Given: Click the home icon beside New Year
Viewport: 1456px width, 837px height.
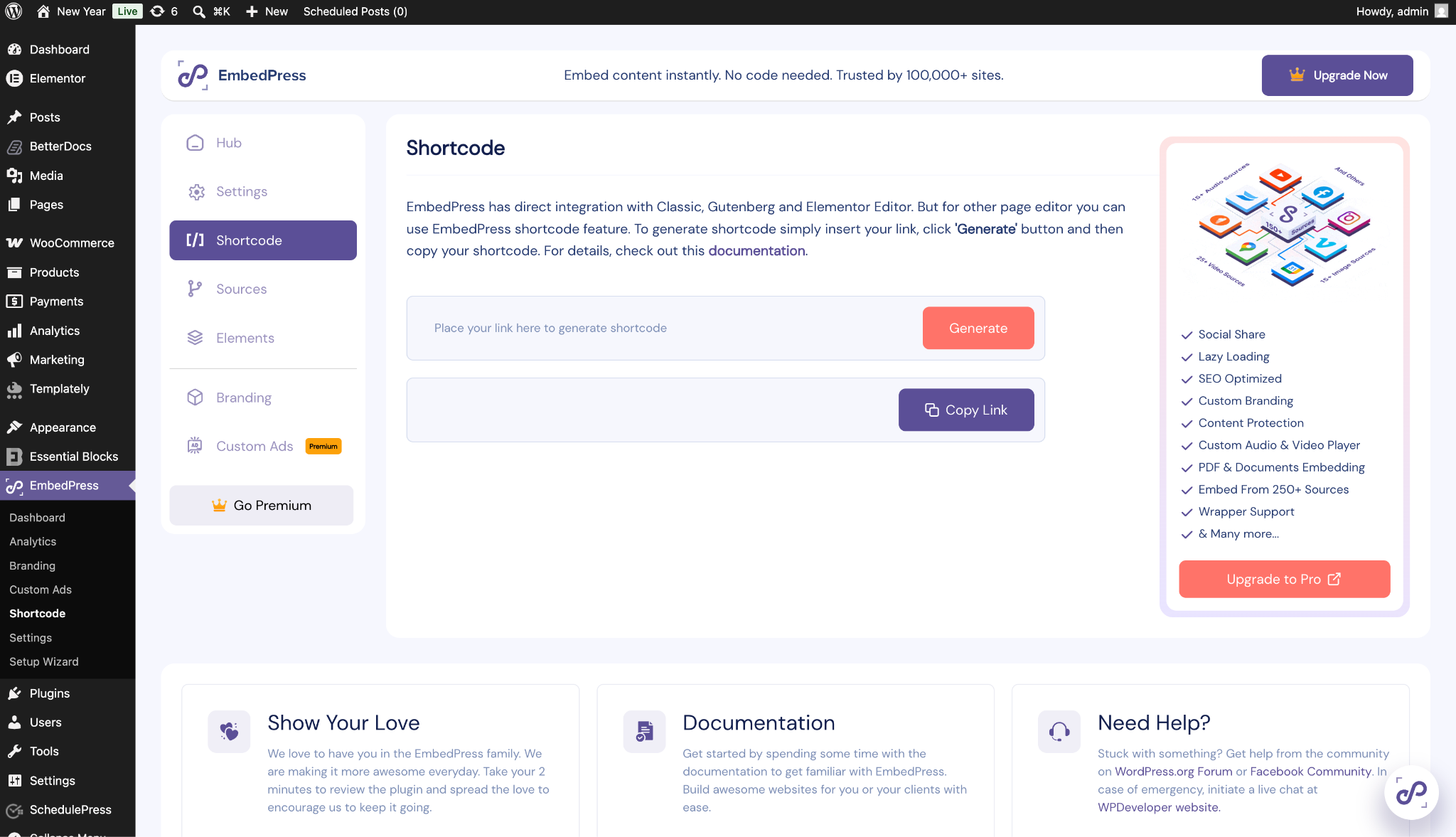Looking at the screenshot, I should (43, 11).
